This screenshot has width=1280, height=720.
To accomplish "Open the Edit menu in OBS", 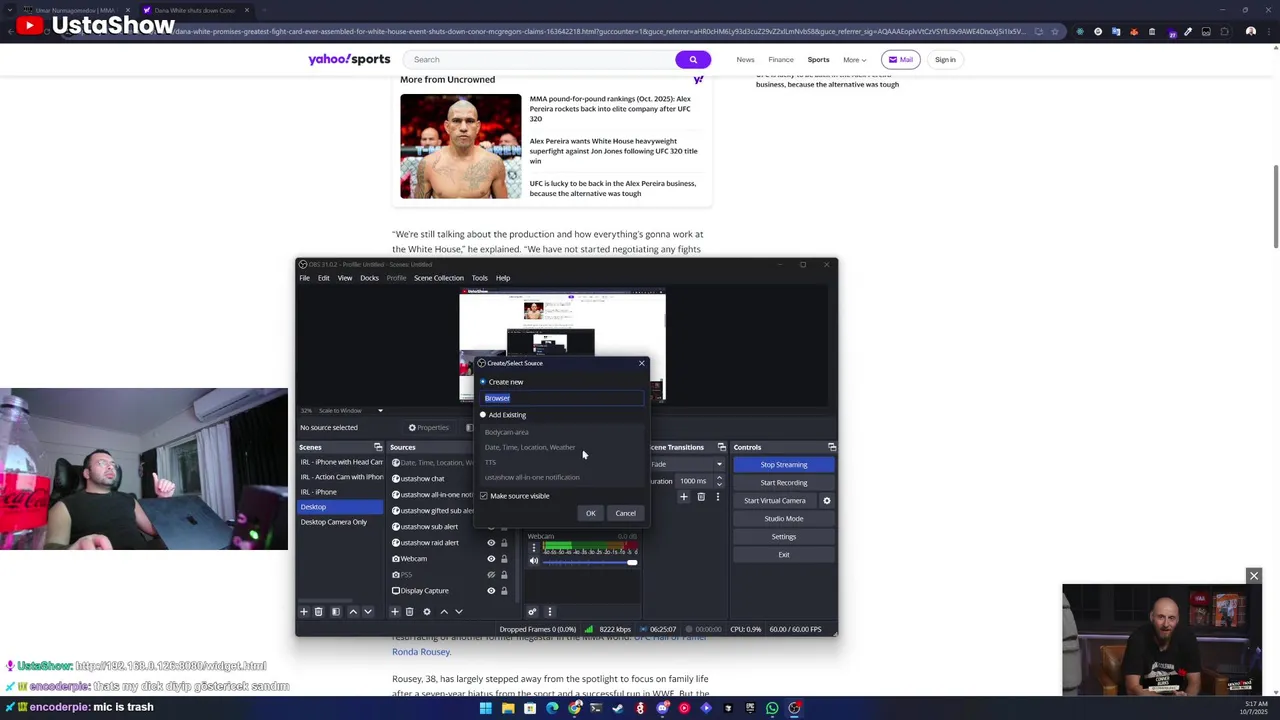I will pos(324,278).
